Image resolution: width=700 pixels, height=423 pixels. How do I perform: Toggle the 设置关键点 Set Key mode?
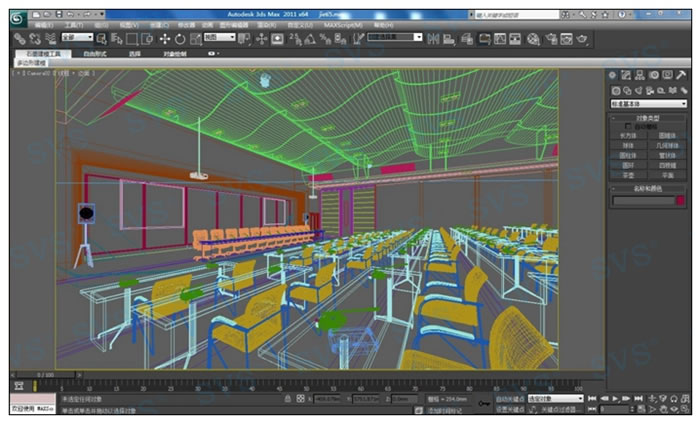(x=509, y=409)
